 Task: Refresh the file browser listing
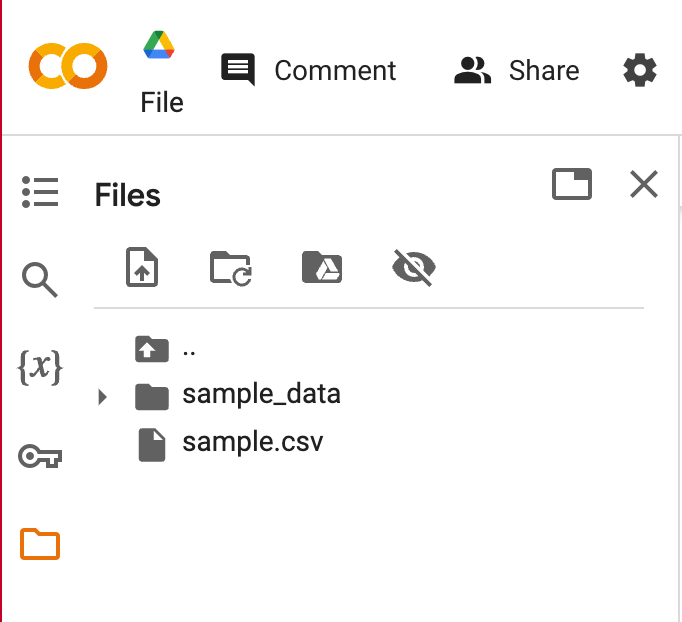231,268
